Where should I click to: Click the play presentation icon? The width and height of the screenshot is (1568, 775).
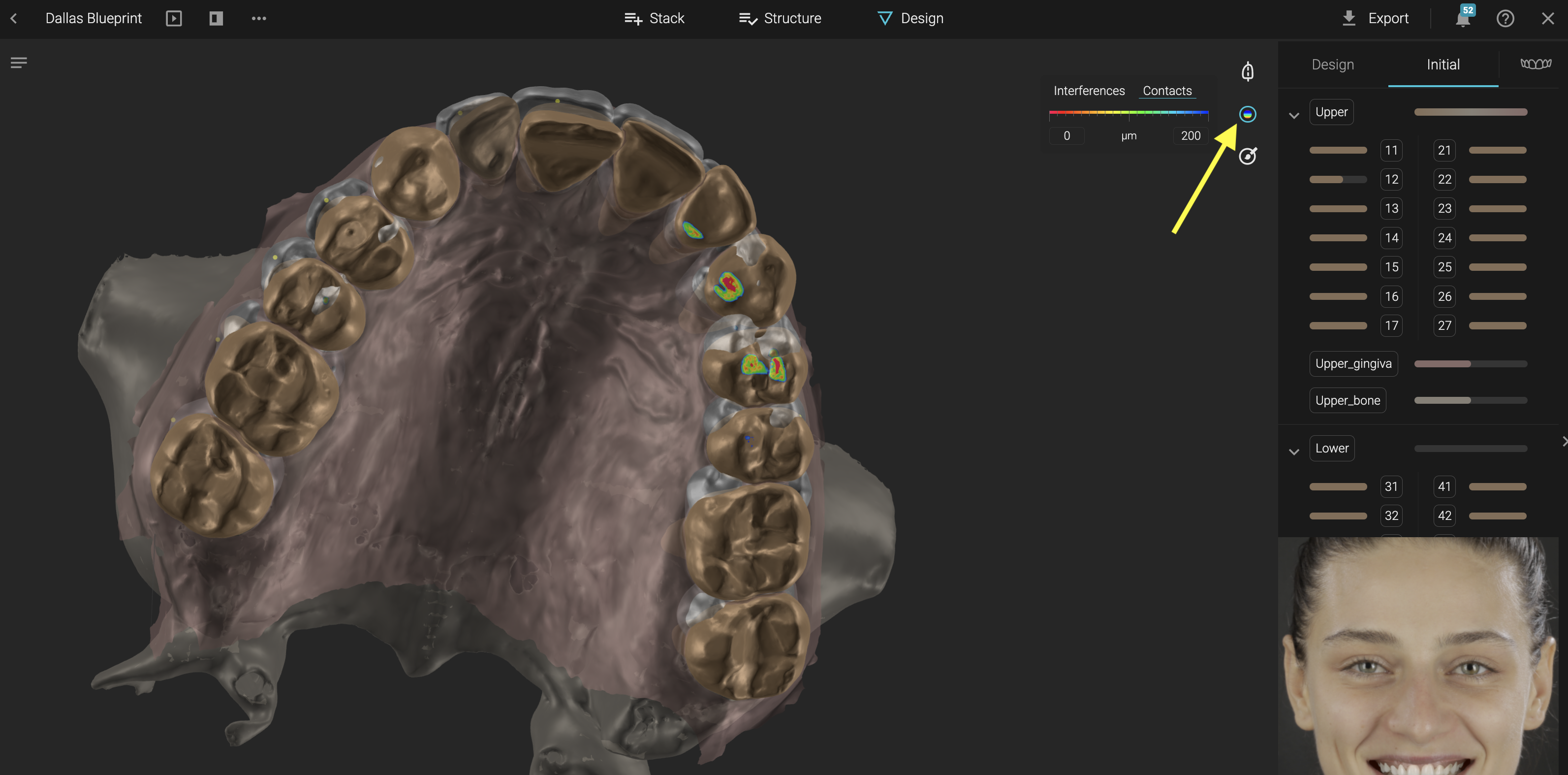[173, 18]
